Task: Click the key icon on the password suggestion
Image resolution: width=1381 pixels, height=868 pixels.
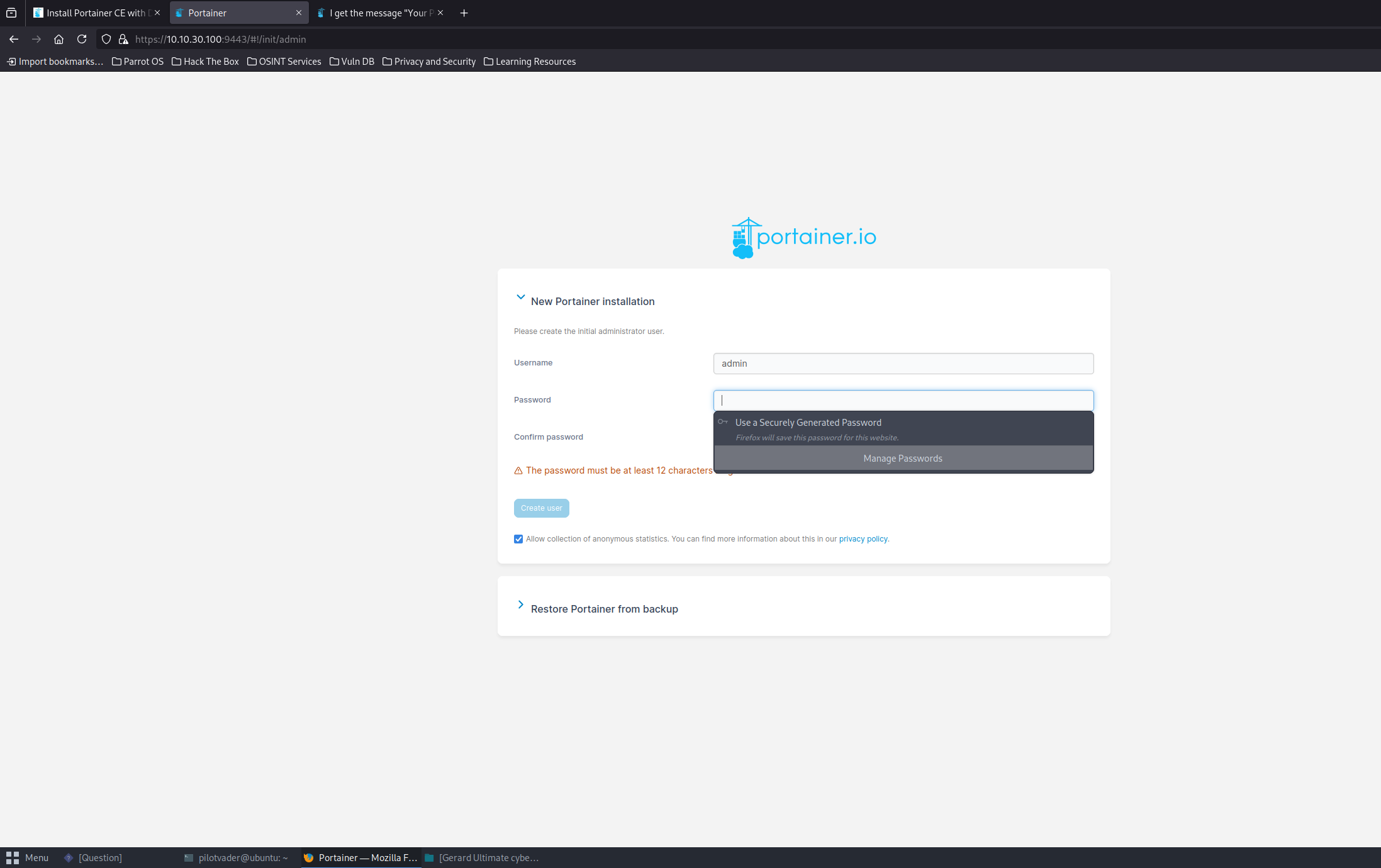Action: pos(724,423)
